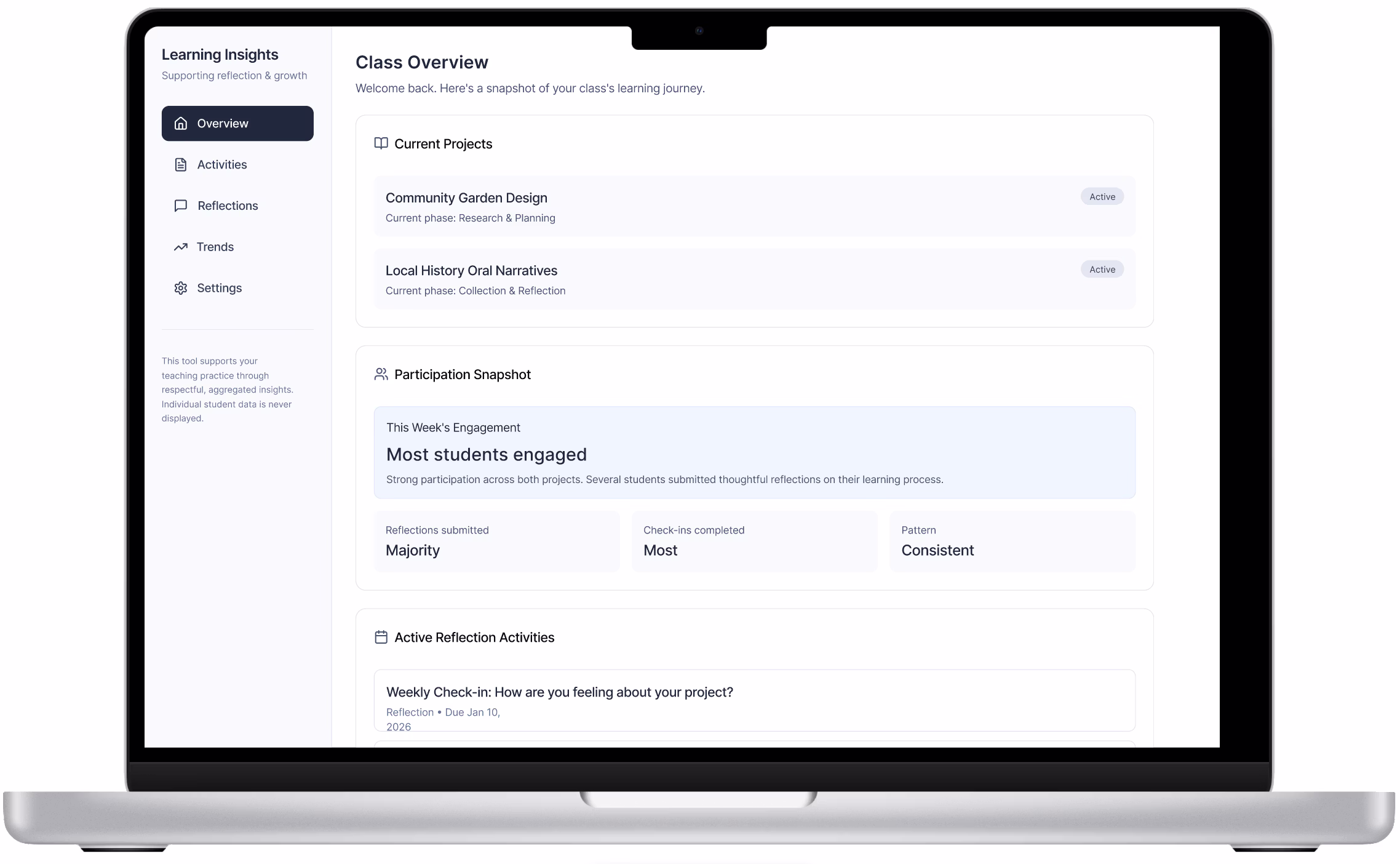Click the This Week's Engagement summary panel
This screenshot has height=864, width=1400.
pos(754,452)
